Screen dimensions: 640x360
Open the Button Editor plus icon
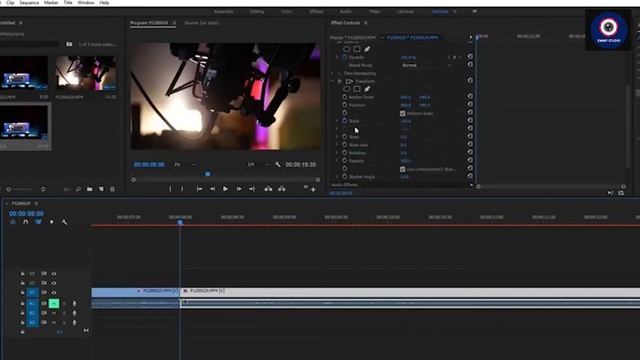pyautogui.click(x=313, y=190)
